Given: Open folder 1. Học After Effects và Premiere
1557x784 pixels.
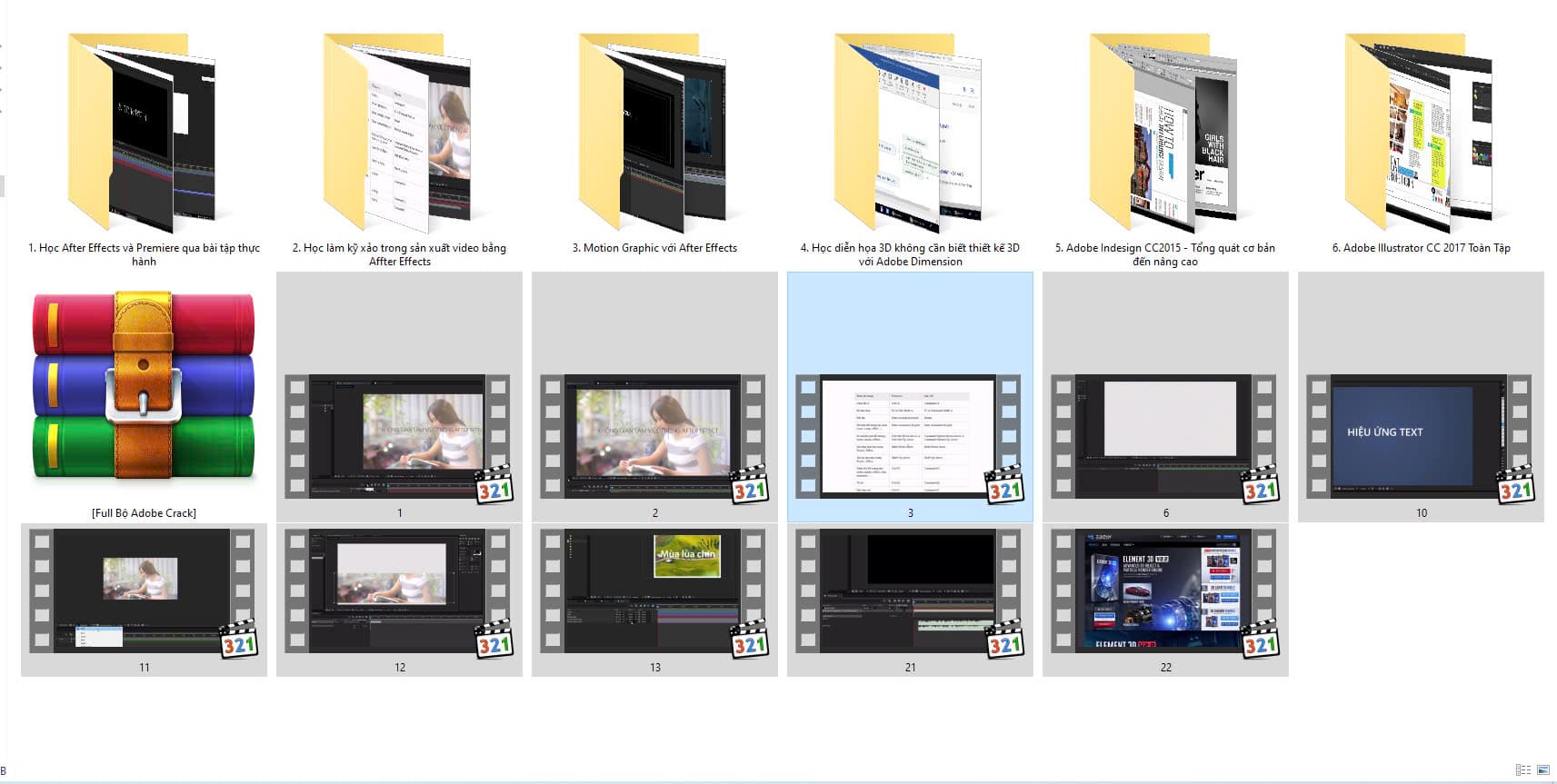Looking at the screenshot, I should (x=143, y=134).
